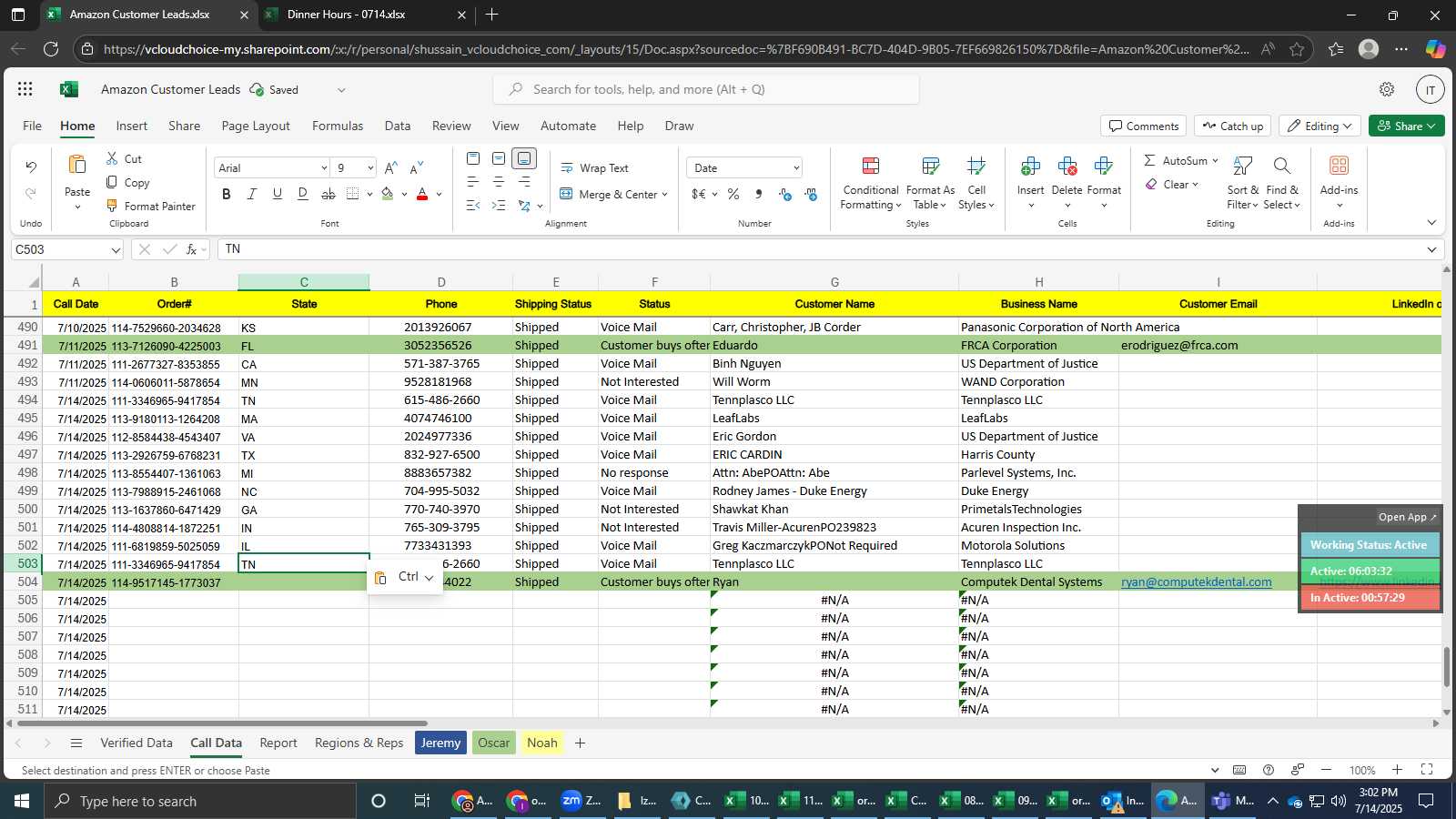Click the Copy icon in Clipboard group
Screen dimensions: 1456x819
click(x=113, y=182)
